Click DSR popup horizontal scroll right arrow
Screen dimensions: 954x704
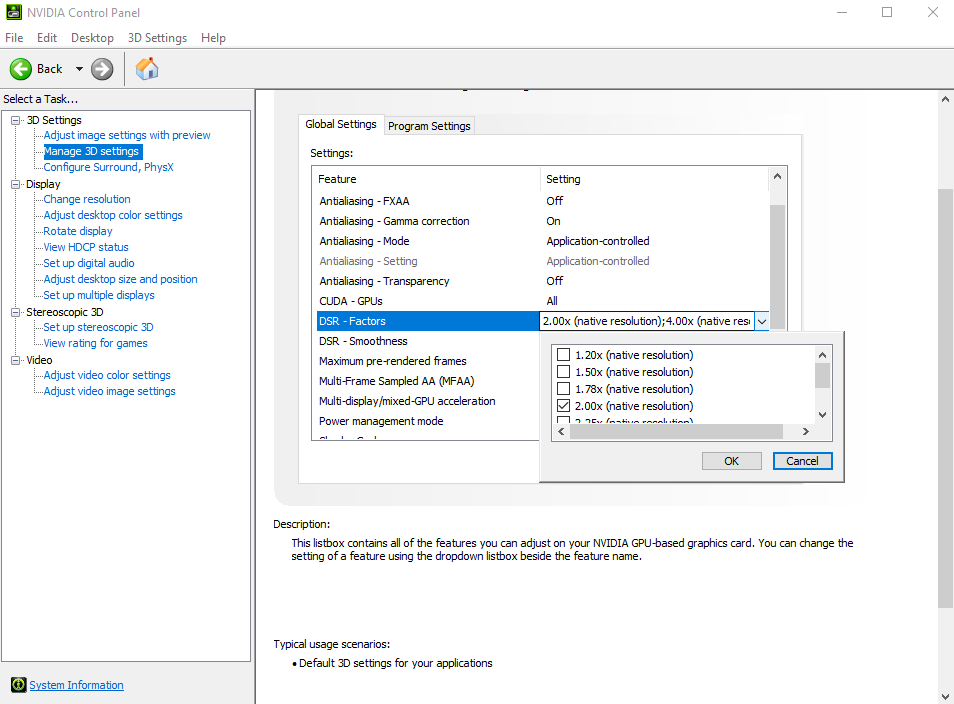tap(806, 431)
